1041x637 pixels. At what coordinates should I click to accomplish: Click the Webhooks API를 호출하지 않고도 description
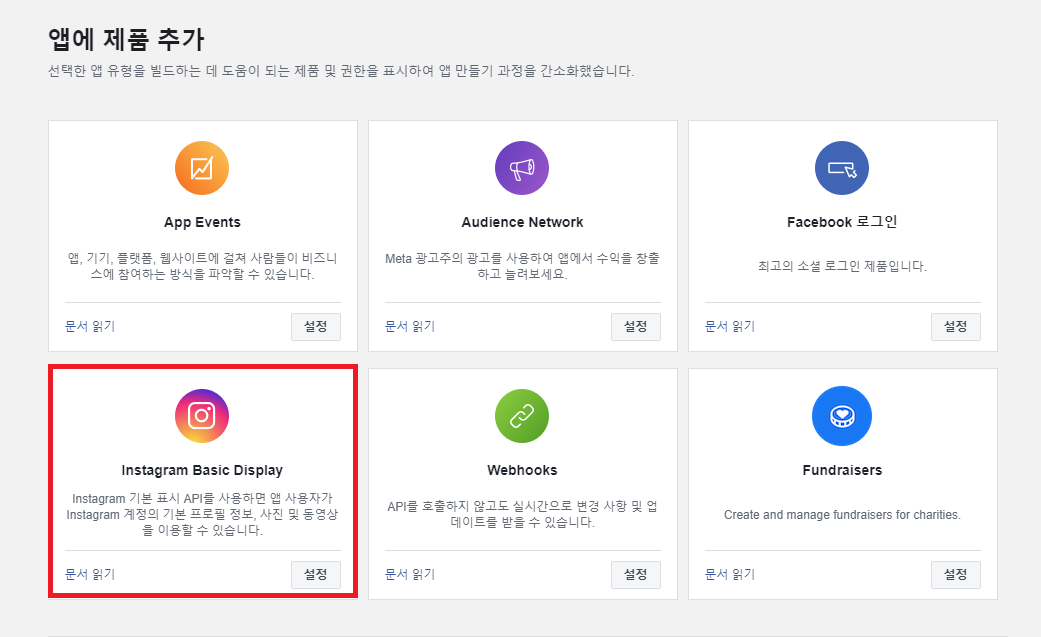coord(522,514)
